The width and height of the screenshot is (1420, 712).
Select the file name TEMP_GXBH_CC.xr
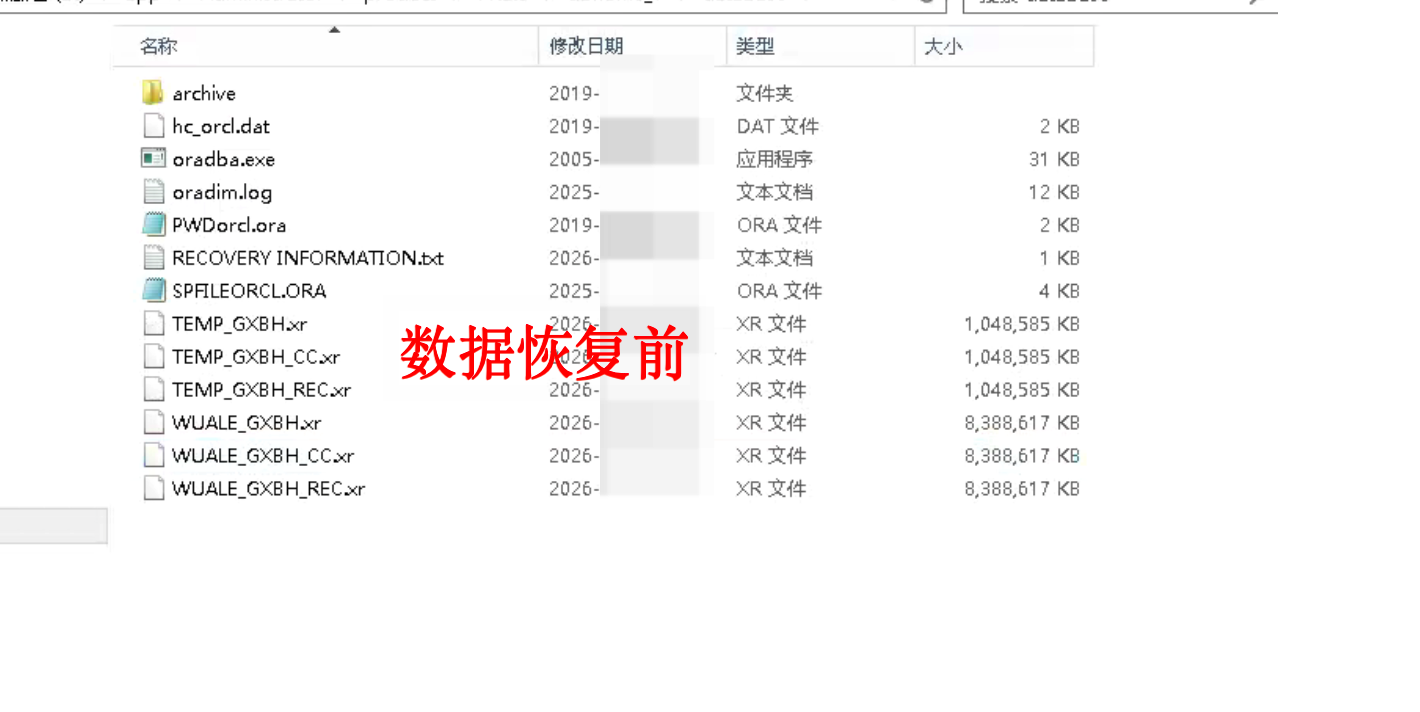(256, 357)
